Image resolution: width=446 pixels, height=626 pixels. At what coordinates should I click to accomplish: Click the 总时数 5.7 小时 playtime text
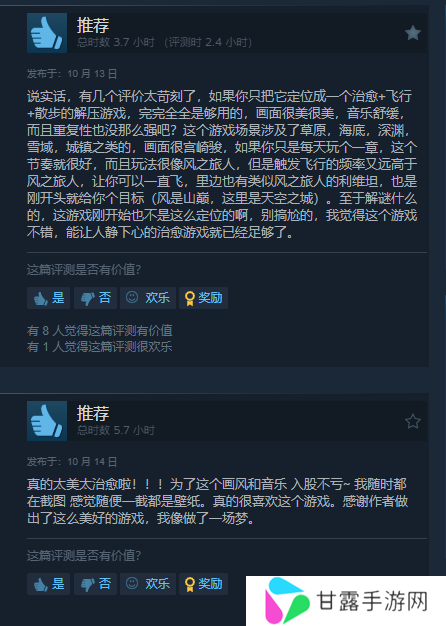115,430
